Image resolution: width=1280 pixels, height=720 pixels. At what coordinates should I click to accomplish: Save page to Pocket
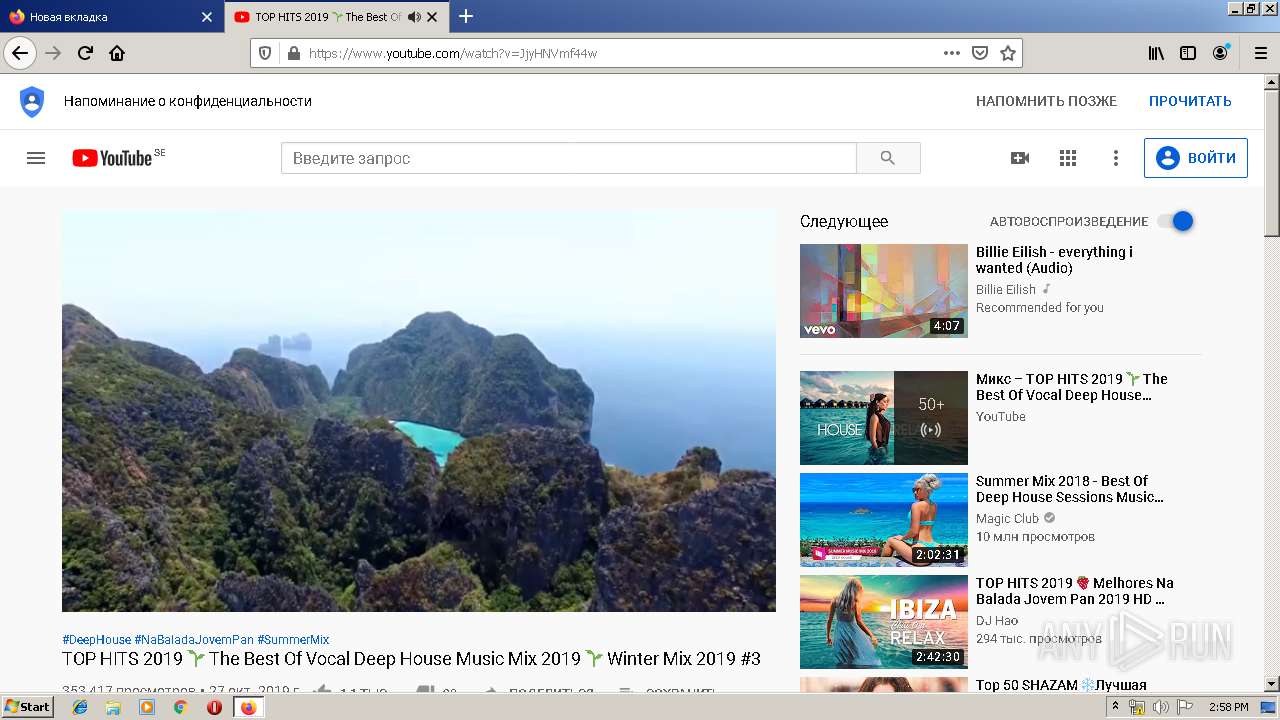980,53
